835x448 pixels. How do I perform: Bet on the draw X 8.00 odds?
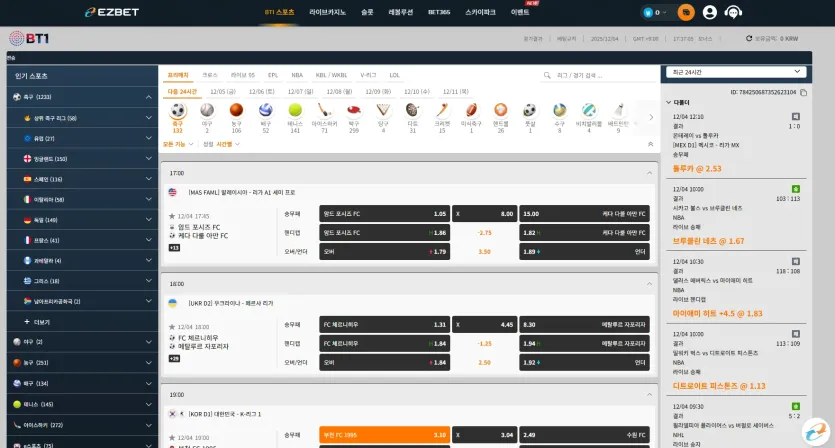point(485,214)
